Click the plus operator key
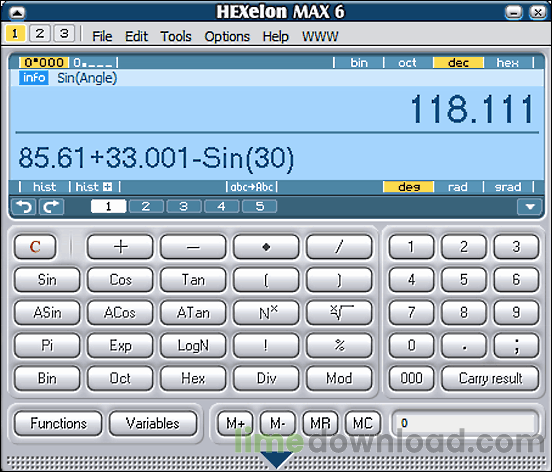The image size is (552, 472). pos(120,247)
